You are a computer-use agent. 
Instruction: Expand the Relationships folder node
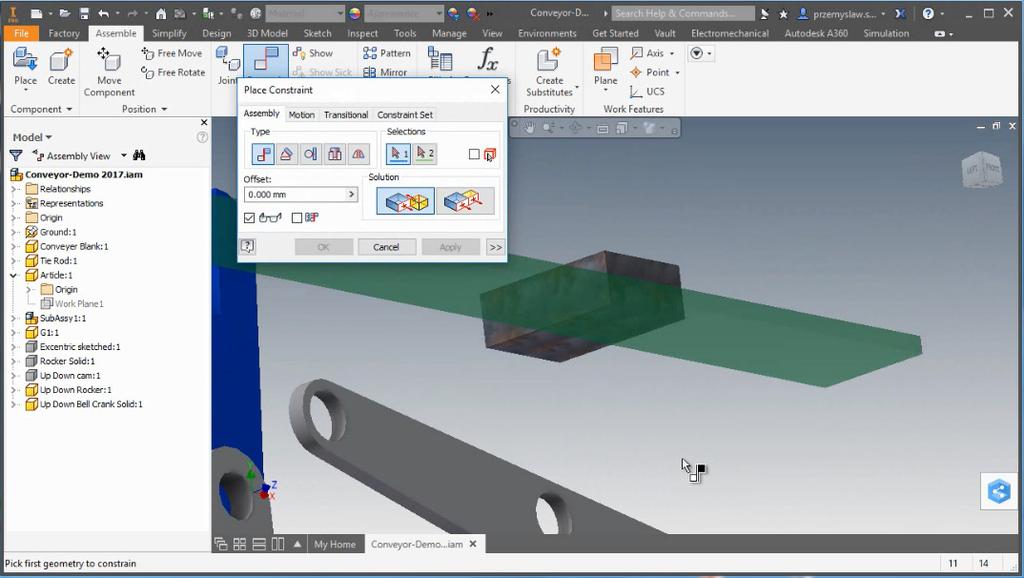[x=13, y=189]
